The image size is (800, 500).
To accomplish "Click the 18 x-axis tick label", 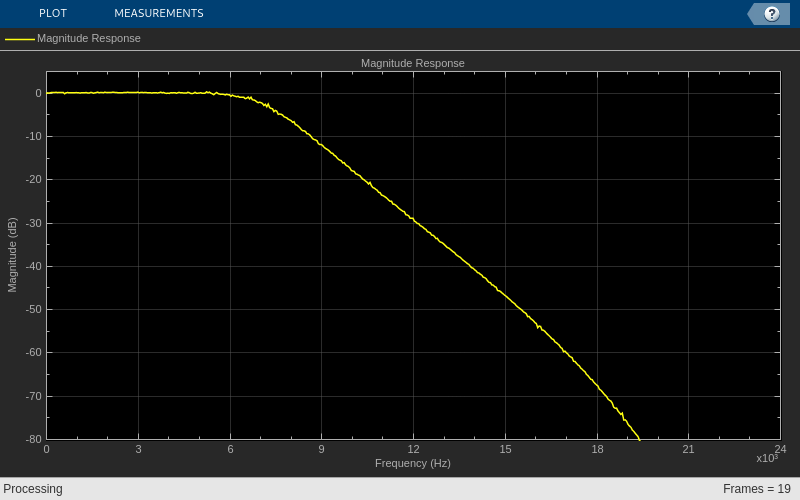I will 597,449.
